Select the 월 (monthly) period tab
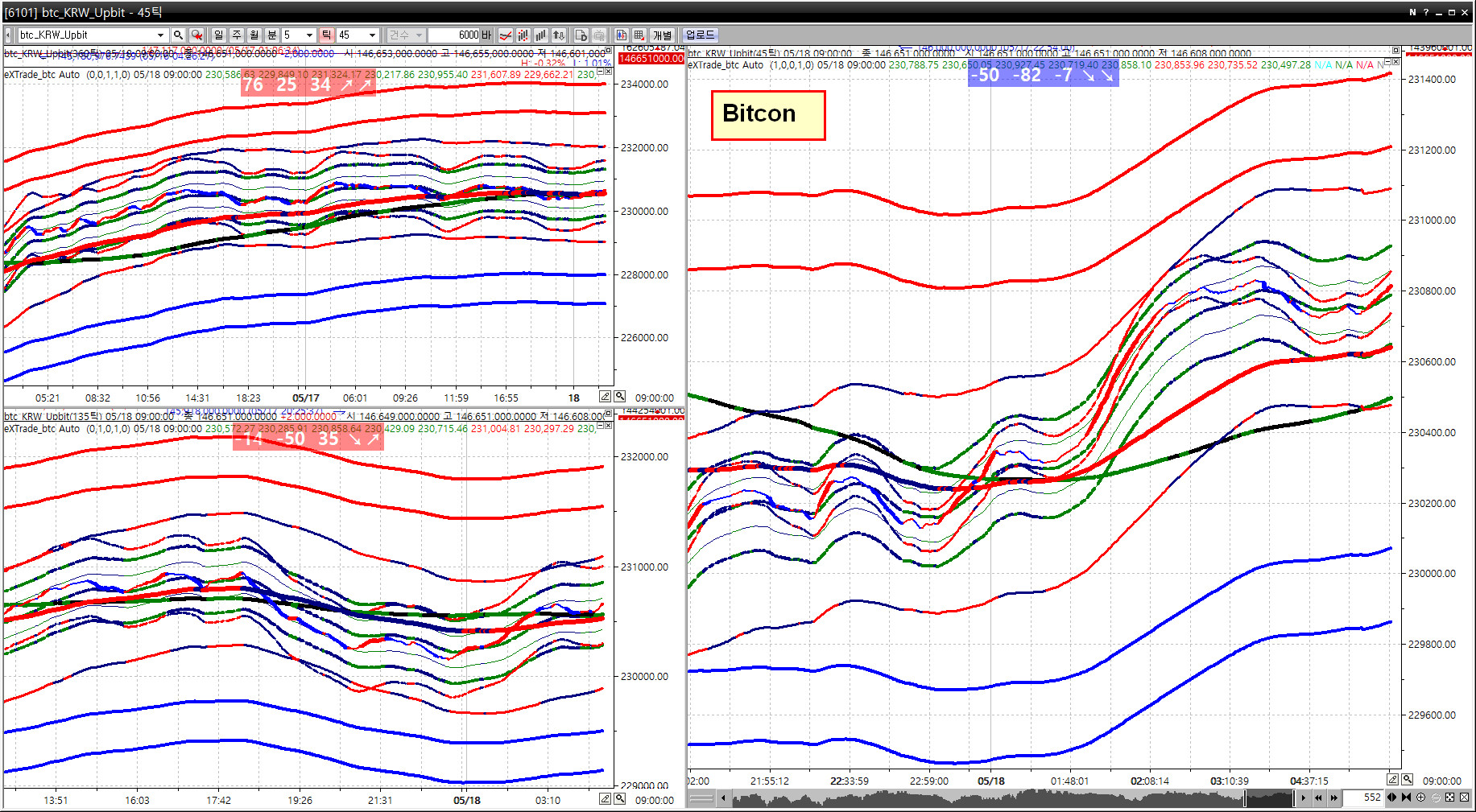The image size is (1476, 812). pos(254,35)
